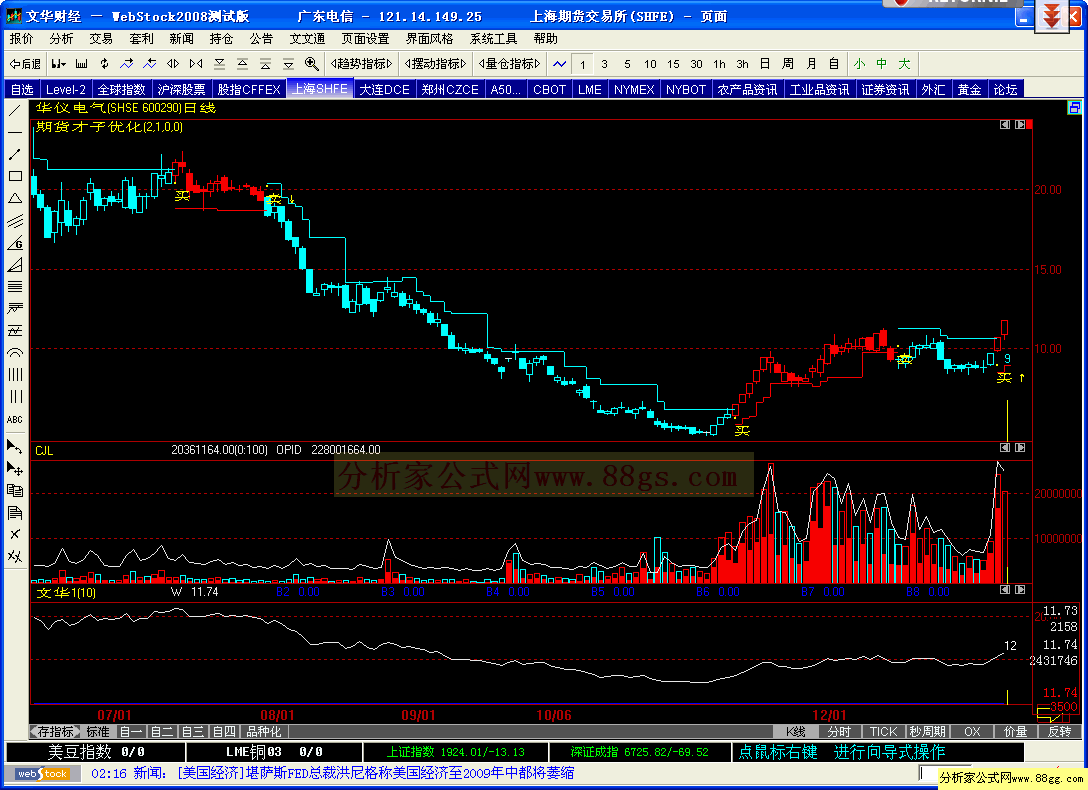The width and height of the screenshot is (1088, 790).
Task: Click the blue window icon at chart corner
Action: tap(1074, 108)
